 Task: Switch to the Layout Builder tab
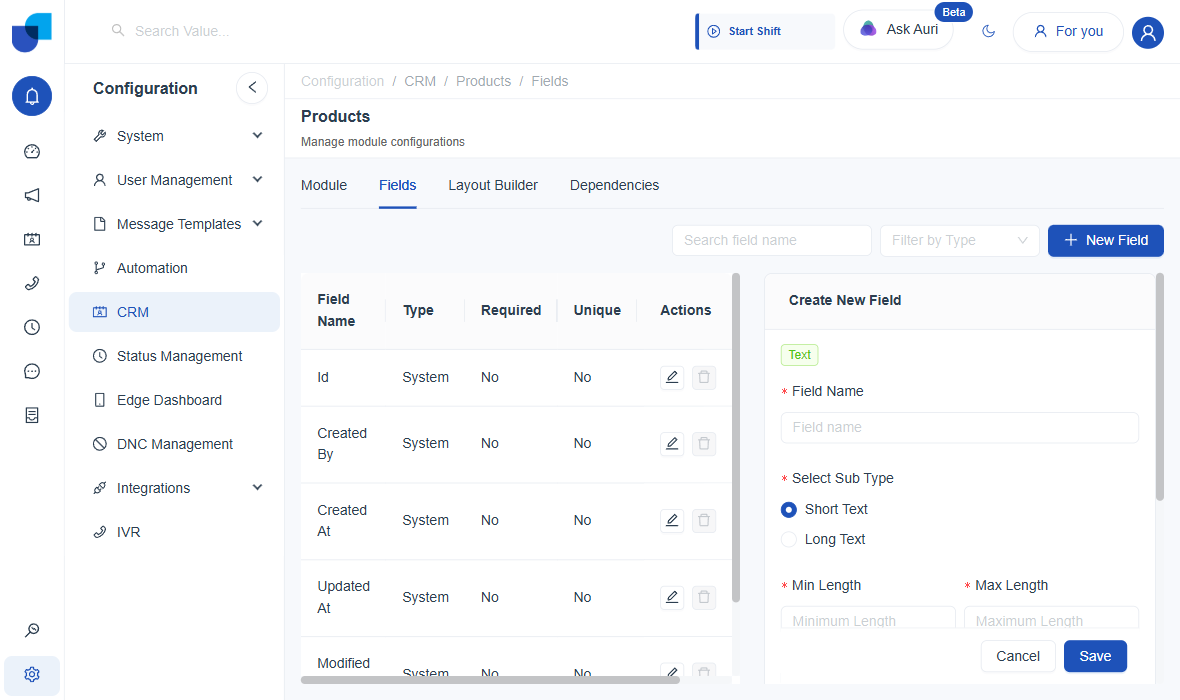tap(493, 186)
